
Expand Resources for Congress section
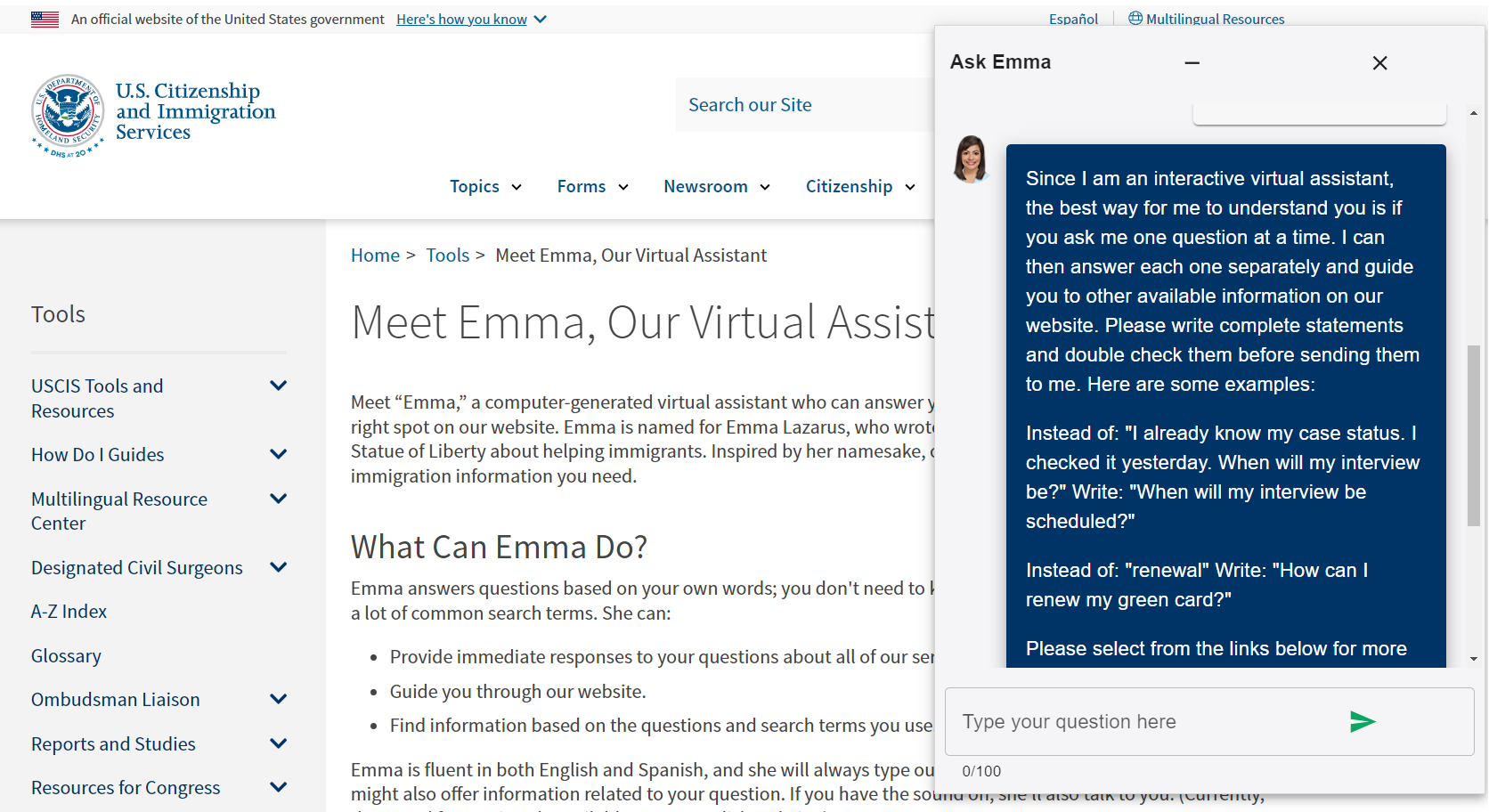pos(279,787)
